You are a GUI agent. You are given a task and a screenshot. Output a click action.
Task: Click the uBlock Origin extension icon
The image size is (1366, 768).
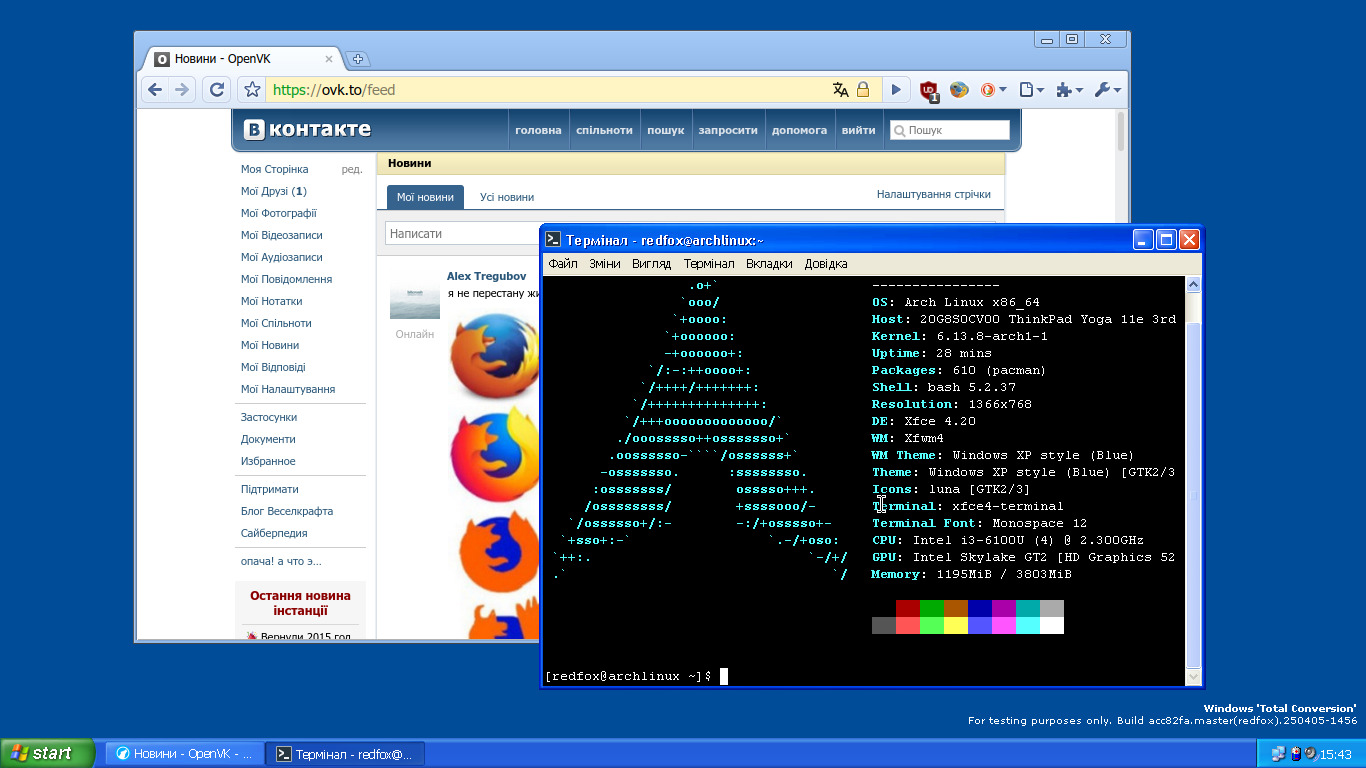(x=929, y=90)
